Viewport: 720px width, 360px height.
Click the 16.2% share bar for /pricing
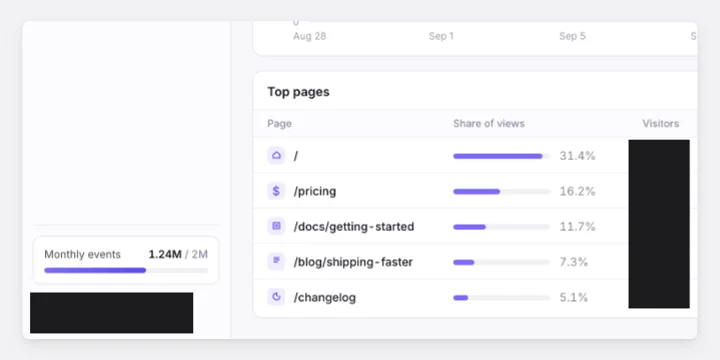[501, 191]
